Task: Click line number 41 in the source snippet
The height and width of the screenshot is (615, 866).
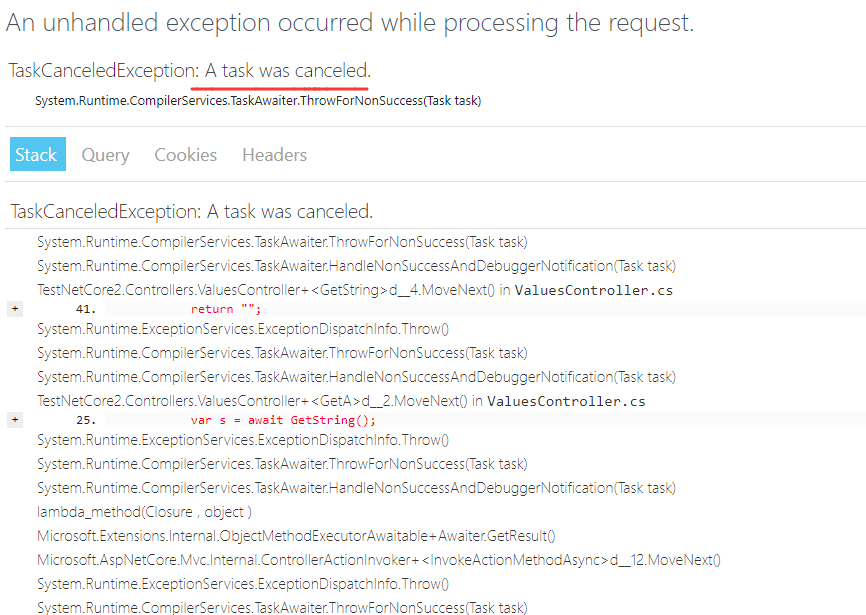Action: (85, 309)
